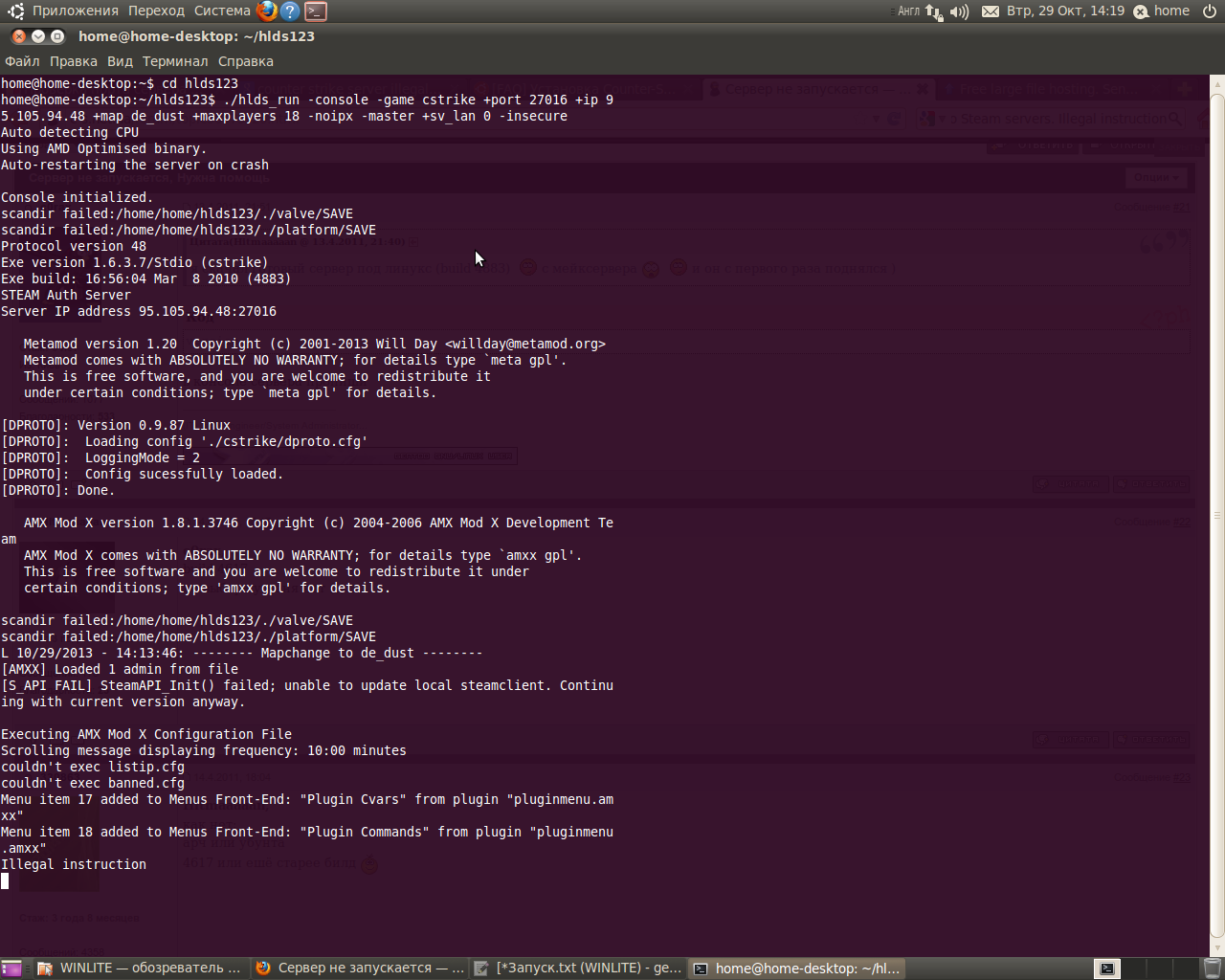The width and height of the screenshot is (1225, 980).
Task: Select the 'home@home-desktop: ~/hl...' taskbar button
Action: click(x=797, y=969)
